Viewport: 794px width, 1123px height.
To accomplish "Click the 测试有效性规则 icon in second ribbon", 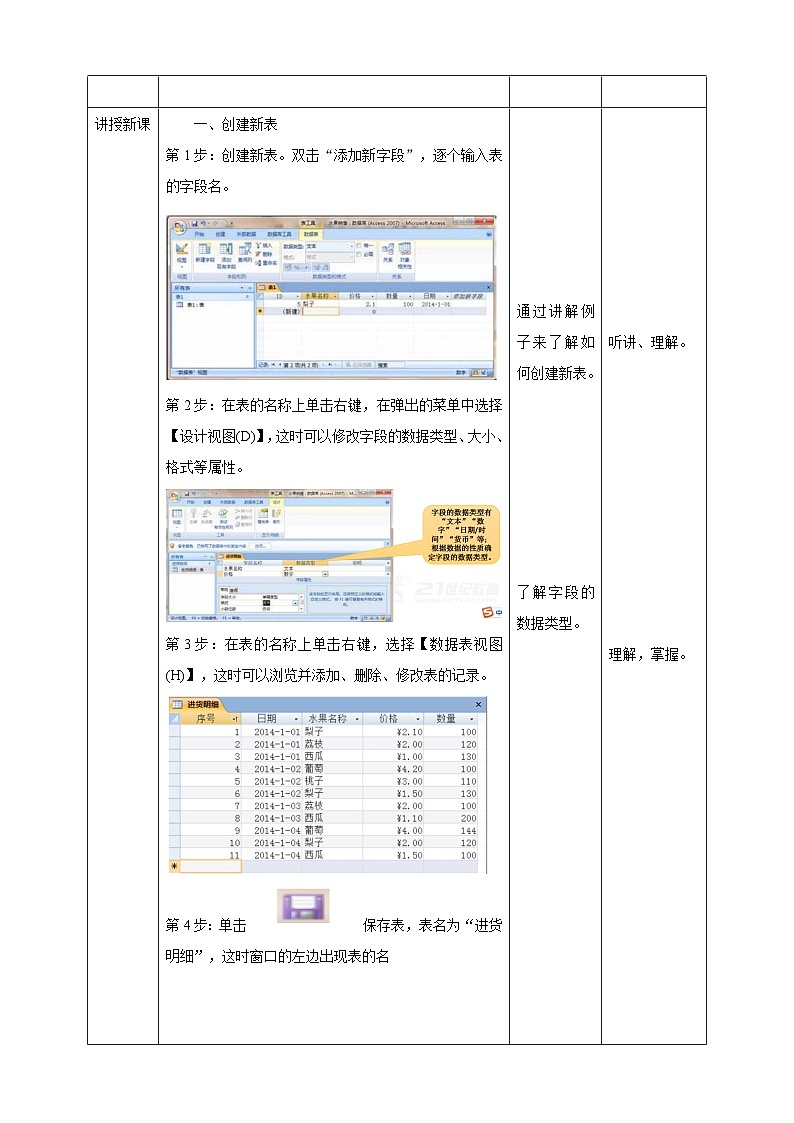I will click(x=223, y=514).
